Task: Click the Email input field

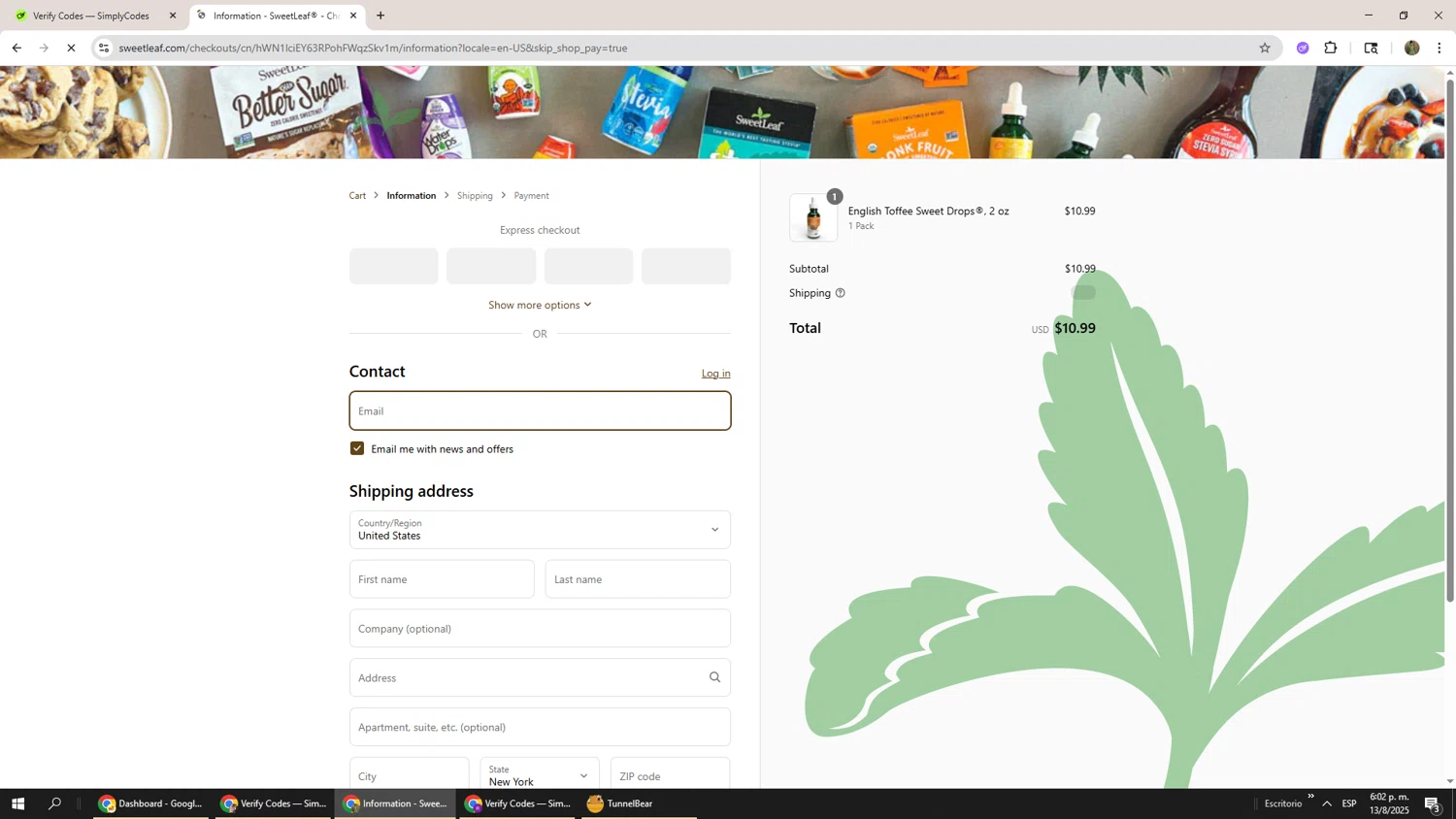Action: click(x=540, y=410)
